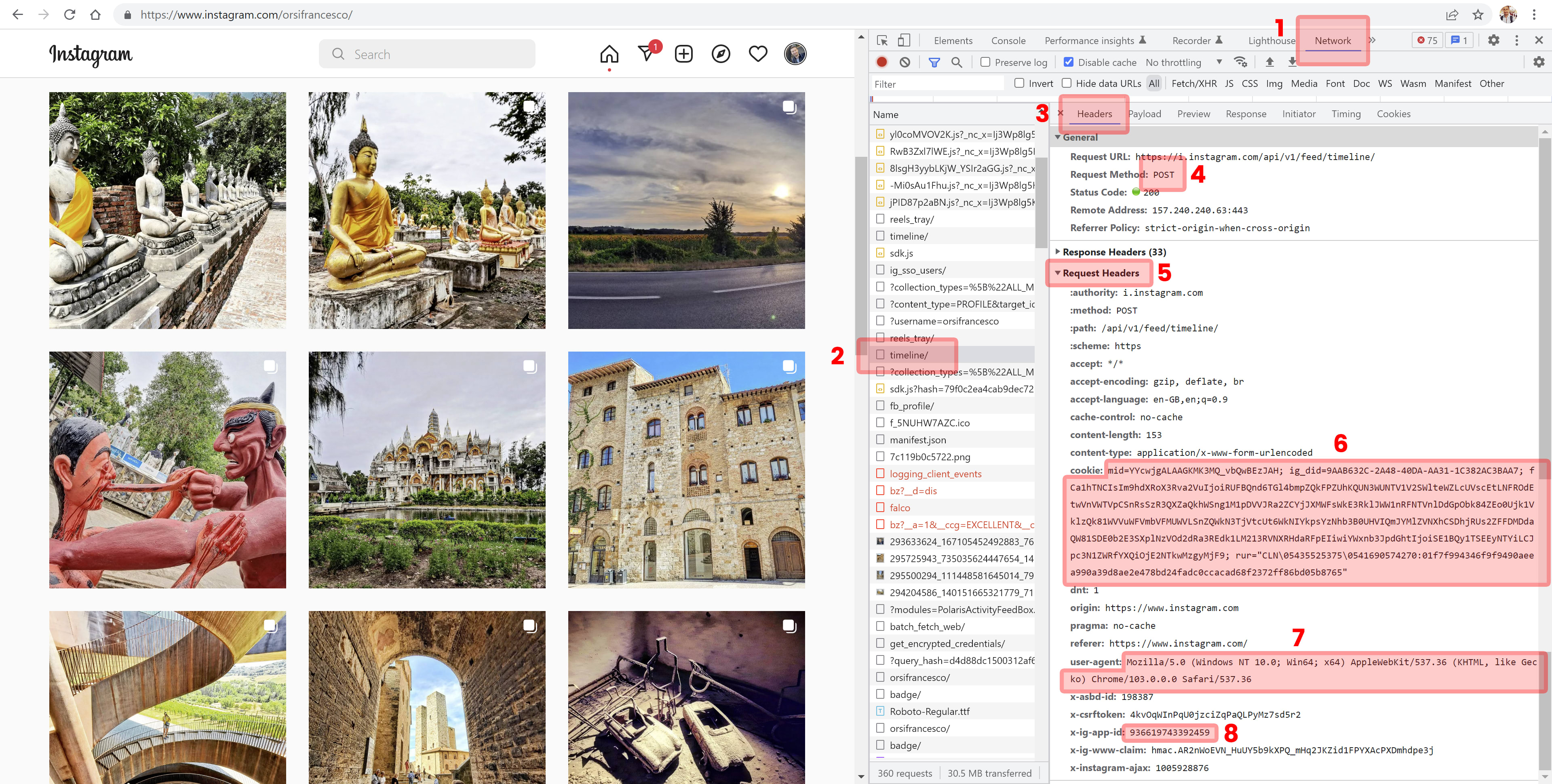Open the Chrome three-dot menu
1552x784 pixels.
[x=1534, y=15]
